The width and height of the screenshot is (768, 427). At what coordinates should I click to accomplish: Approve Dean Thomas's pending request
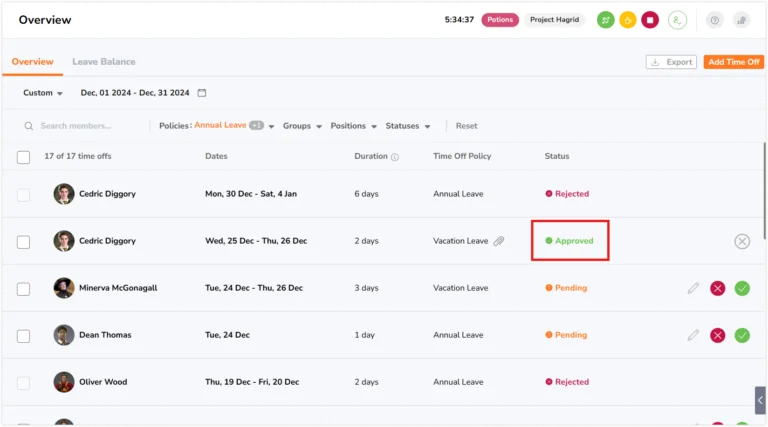742,335
